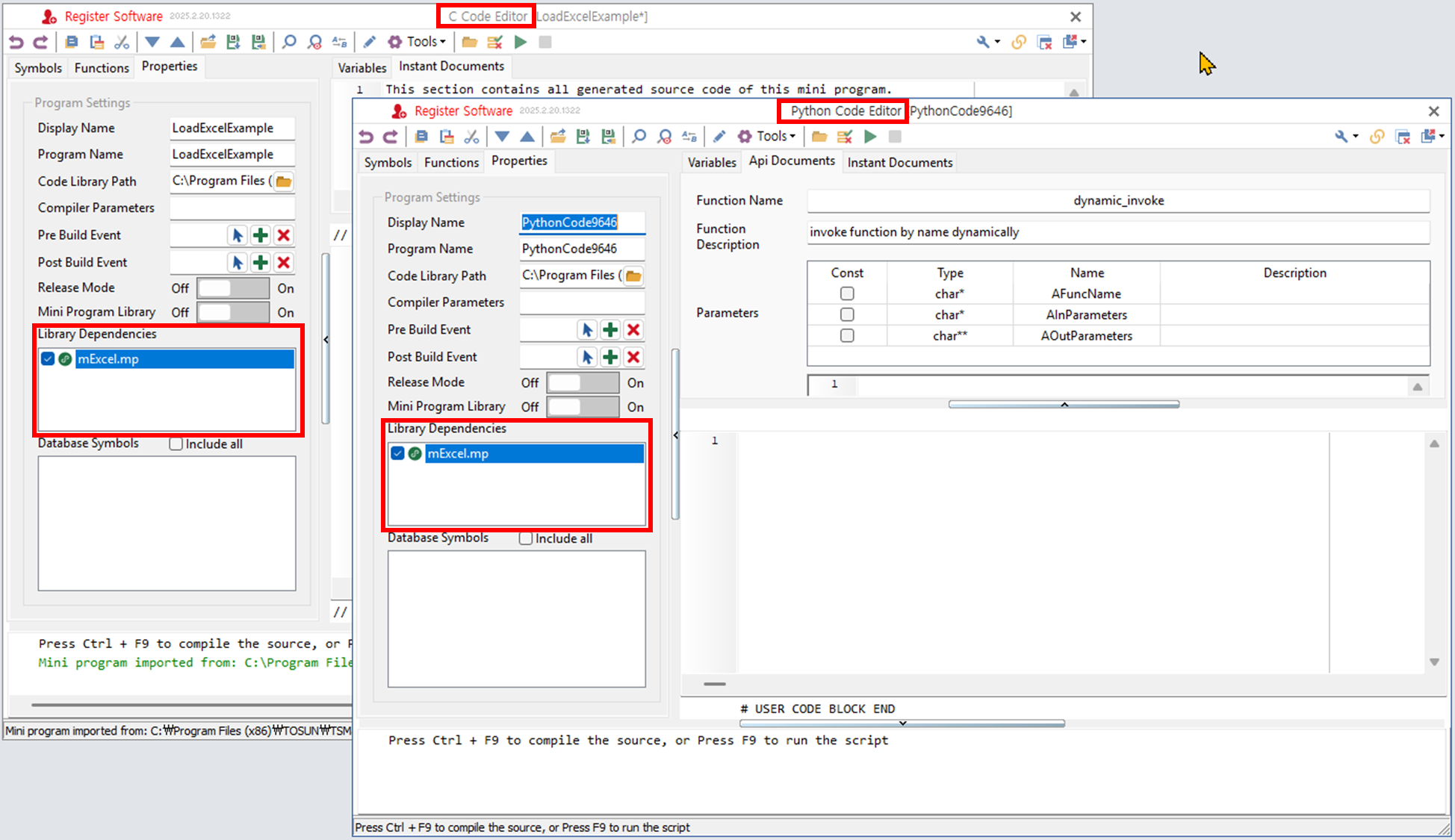Open the Functions tab in the Python Code Editor

coord(451,162)
